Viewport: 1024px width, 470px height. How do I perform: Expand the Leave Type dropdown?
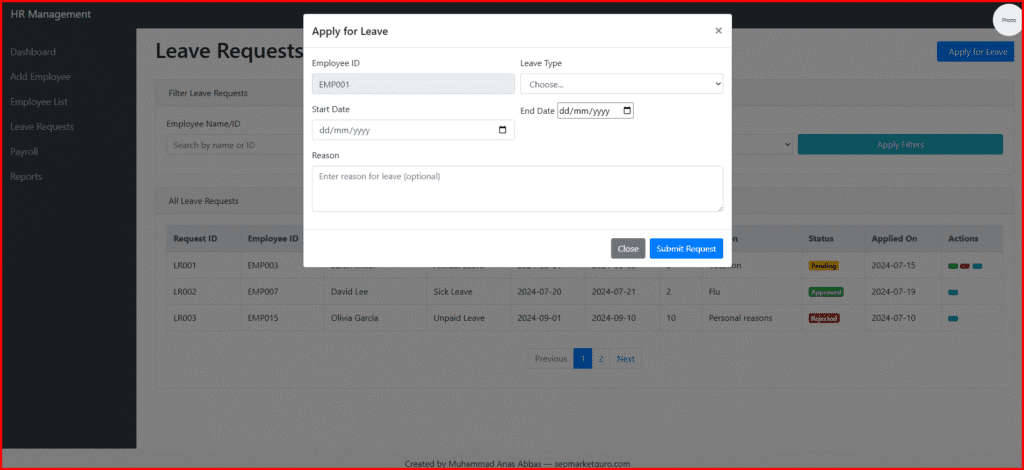point(620,84)
